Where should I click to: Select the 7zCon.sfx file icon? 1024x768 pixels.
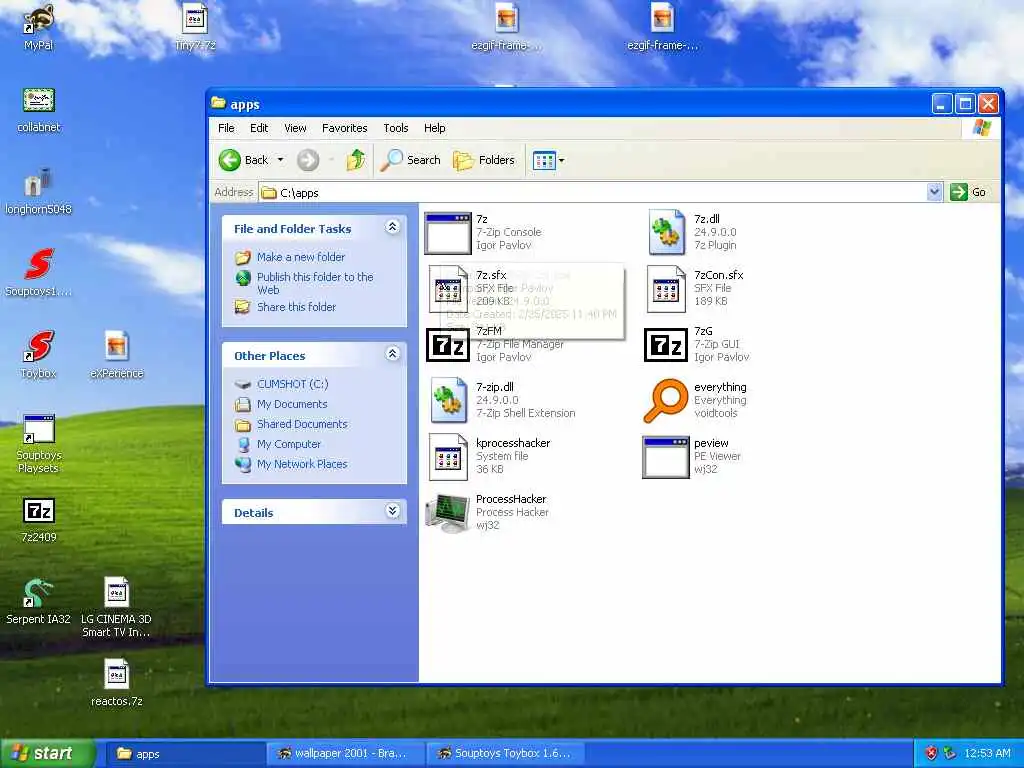666,289
